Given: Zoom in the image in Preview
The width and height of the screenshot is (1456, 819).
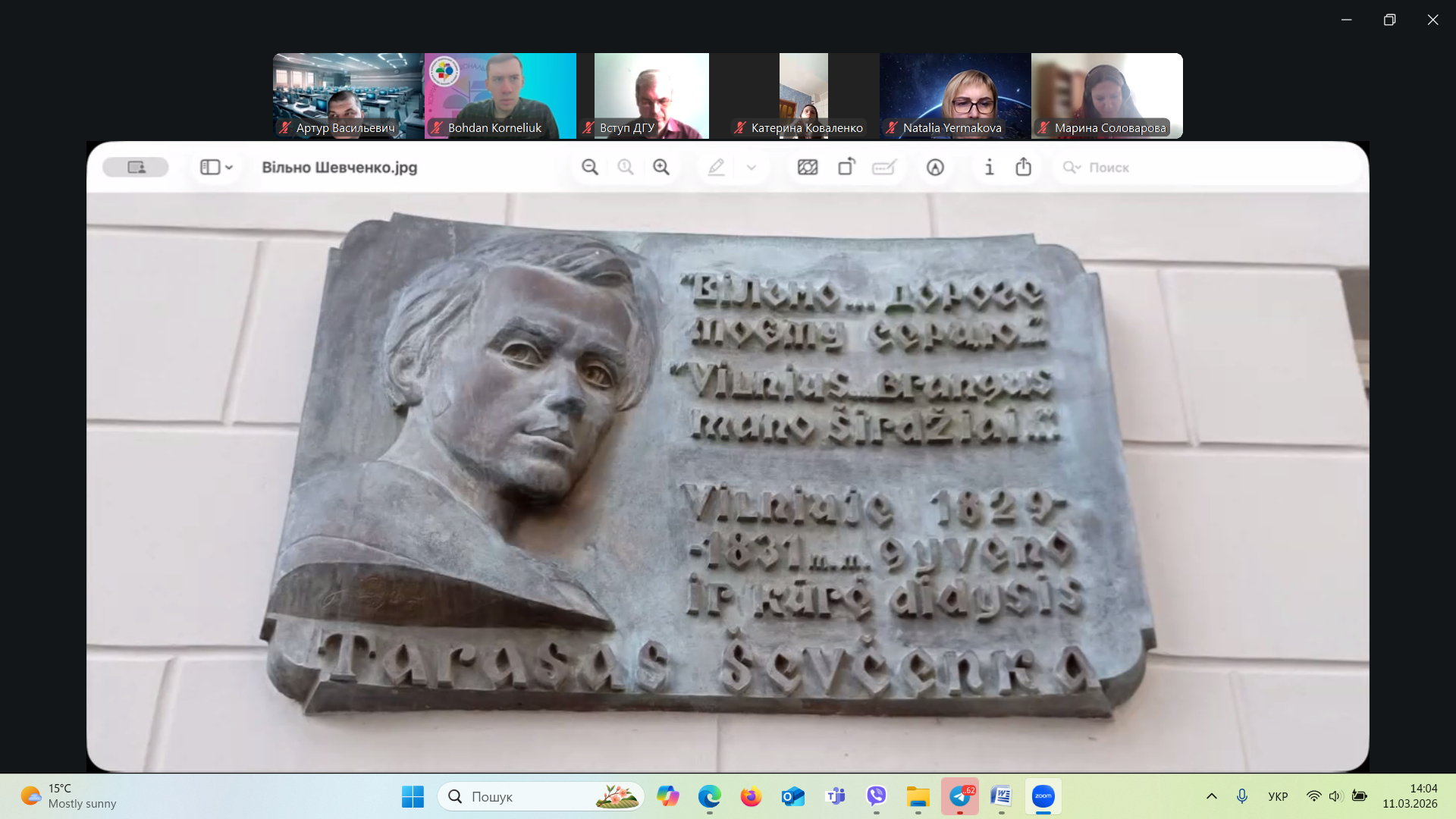Looking at the screenshot, I should pyautogui.click(x=661, y=168).
